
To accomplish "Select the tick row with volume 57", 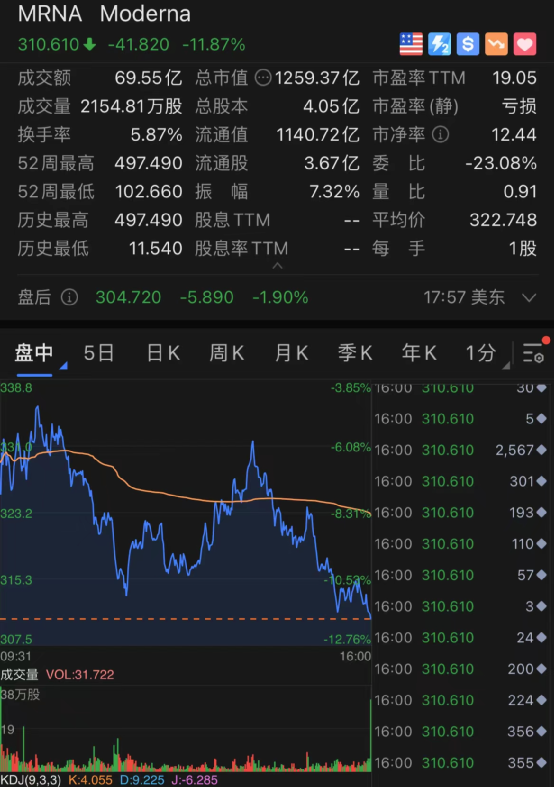I will tap(461, 575).
